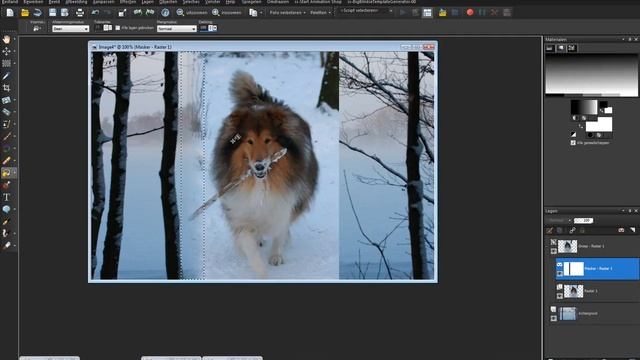Pause script recording
Screen dimensions: 640x360
(482, 13)
